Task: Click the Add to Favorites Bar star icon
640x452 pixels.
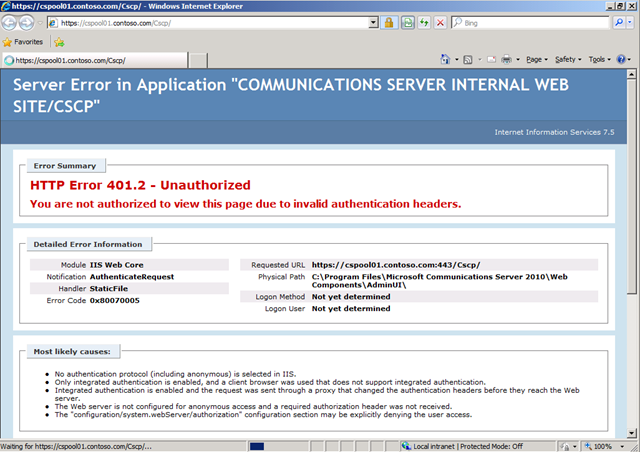Action: point(58,42)
